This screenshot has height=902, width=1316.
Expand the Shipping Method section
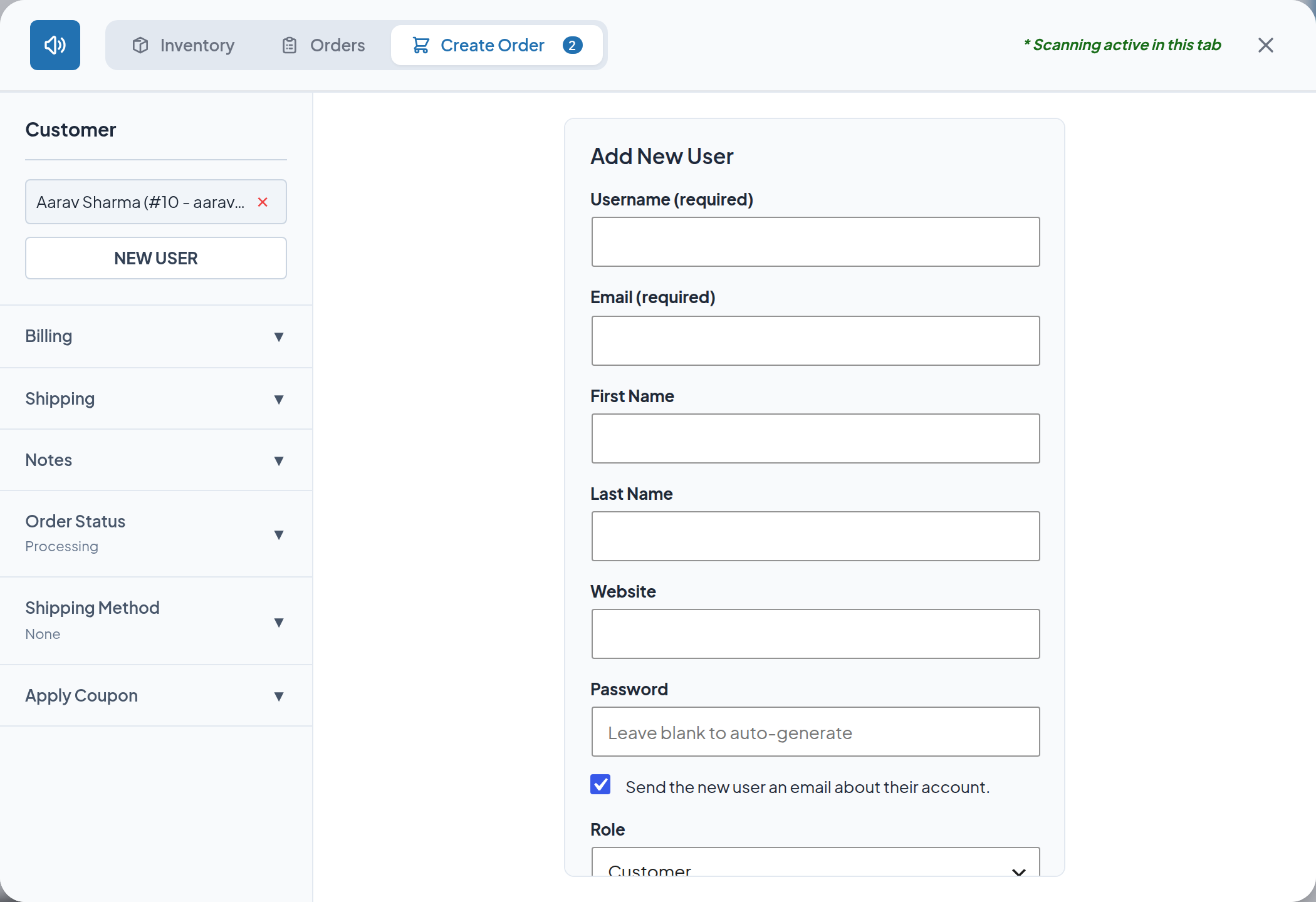156,621
